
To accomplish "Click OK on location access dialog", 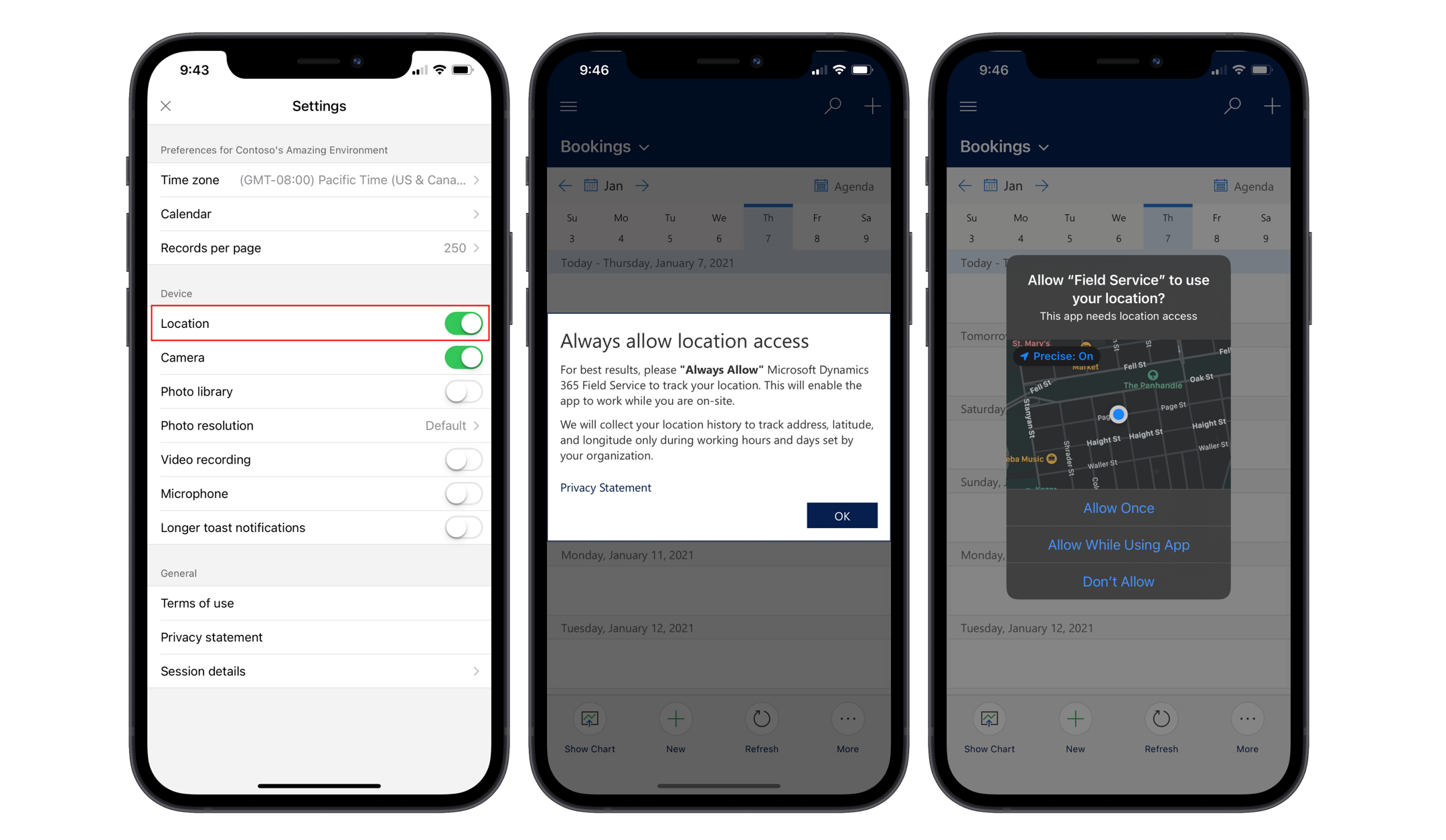I will [842, 515].
